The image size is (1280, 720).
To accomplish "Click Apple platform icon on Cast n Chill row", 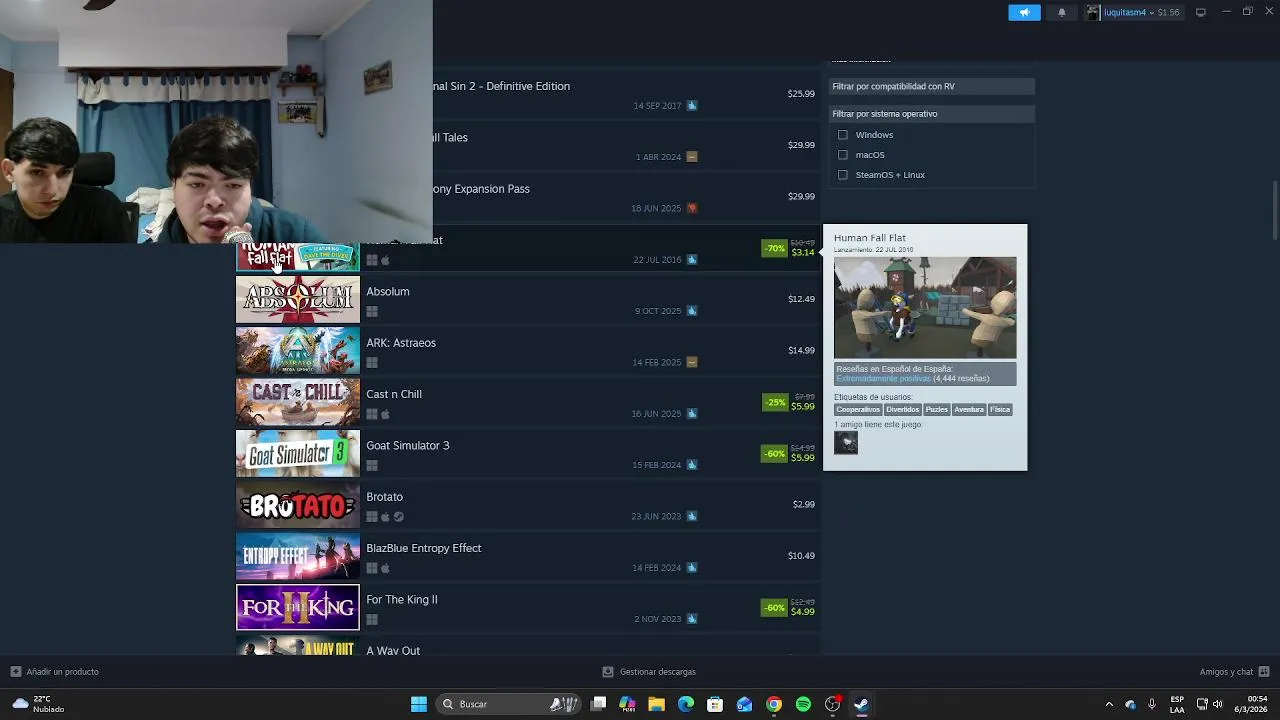I will click(385, 414).
